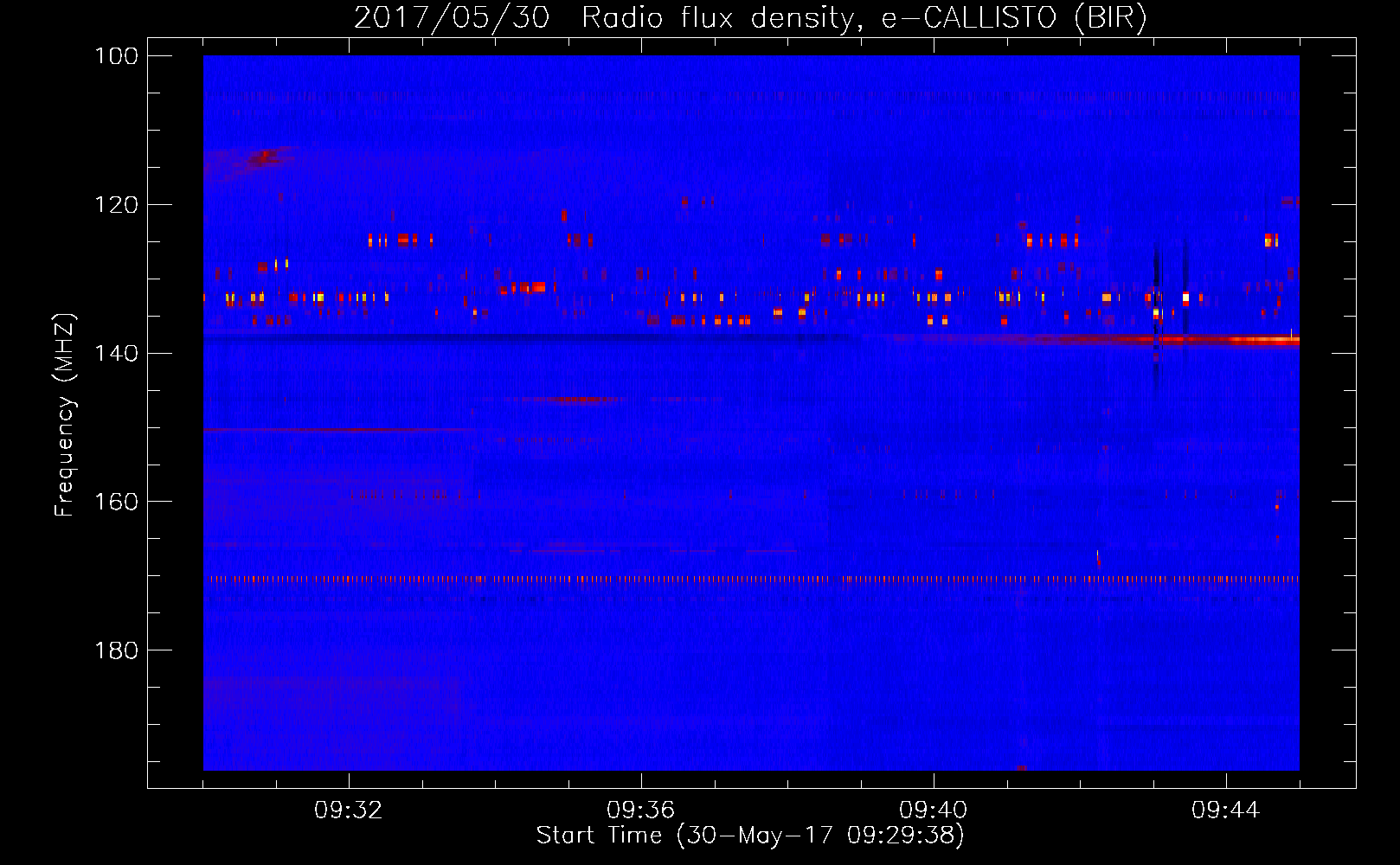Click the 09:32 time tick label
This screenshot has width=1400, height=865.
(349, 811)
